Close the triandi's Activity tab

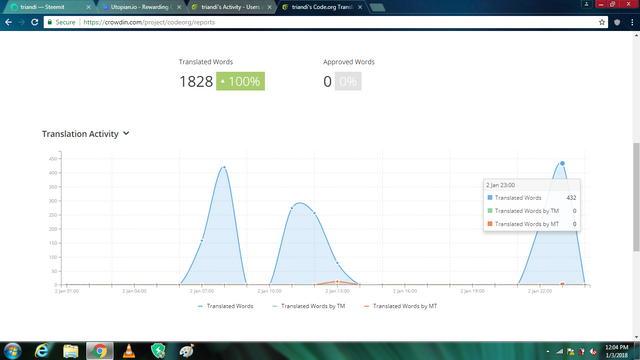click(x=269, y=7)
